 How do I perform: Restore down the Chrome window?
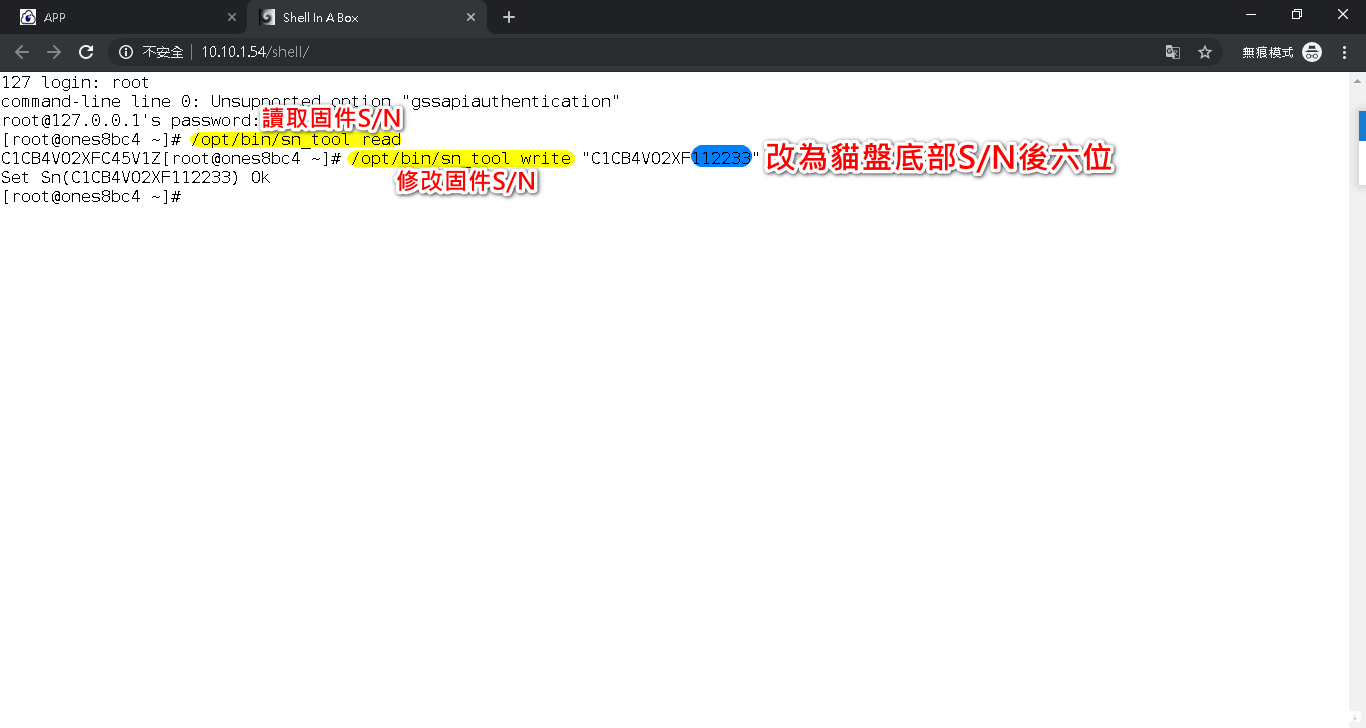[x=1297, y=15]
